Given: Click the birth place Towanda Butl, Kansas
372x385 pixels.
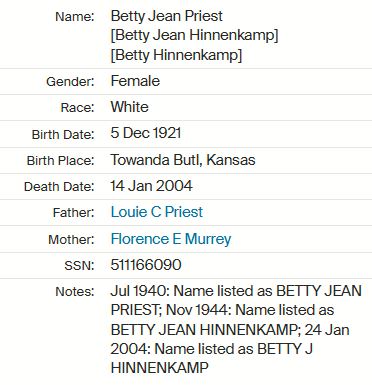Looking at the screenshot, I should (183, 160).
